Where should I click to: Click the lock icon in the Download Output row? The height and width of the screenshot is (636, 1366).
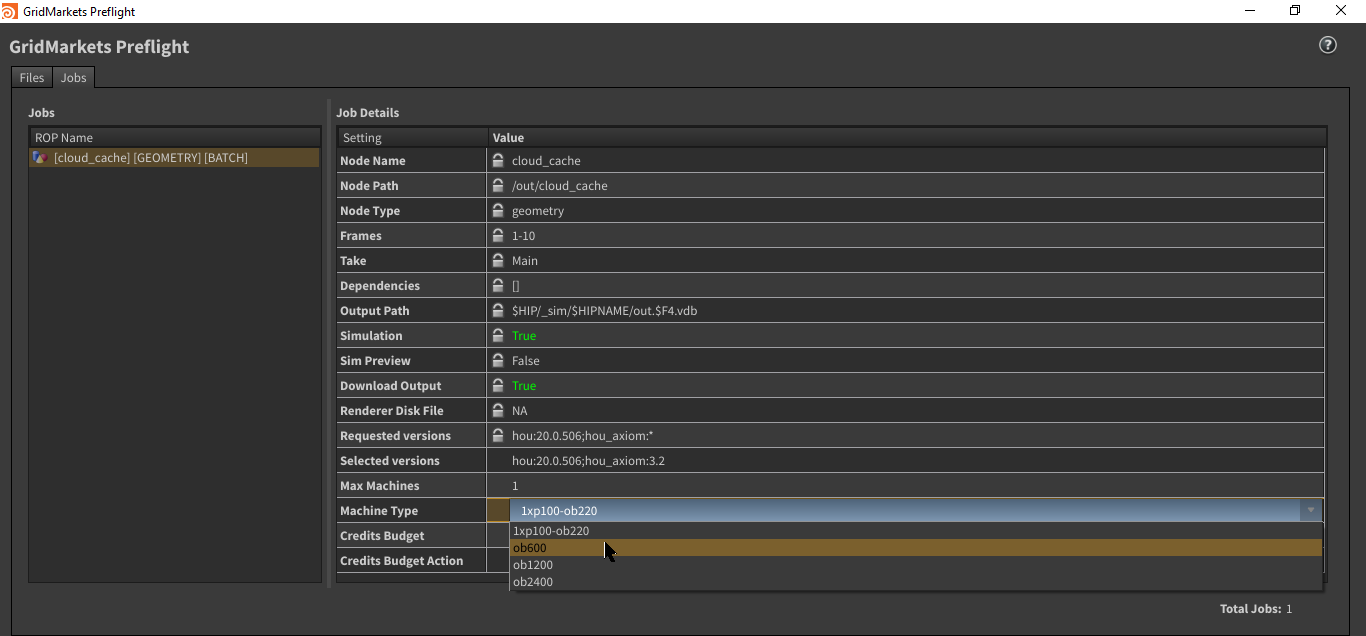click(498, 385)
